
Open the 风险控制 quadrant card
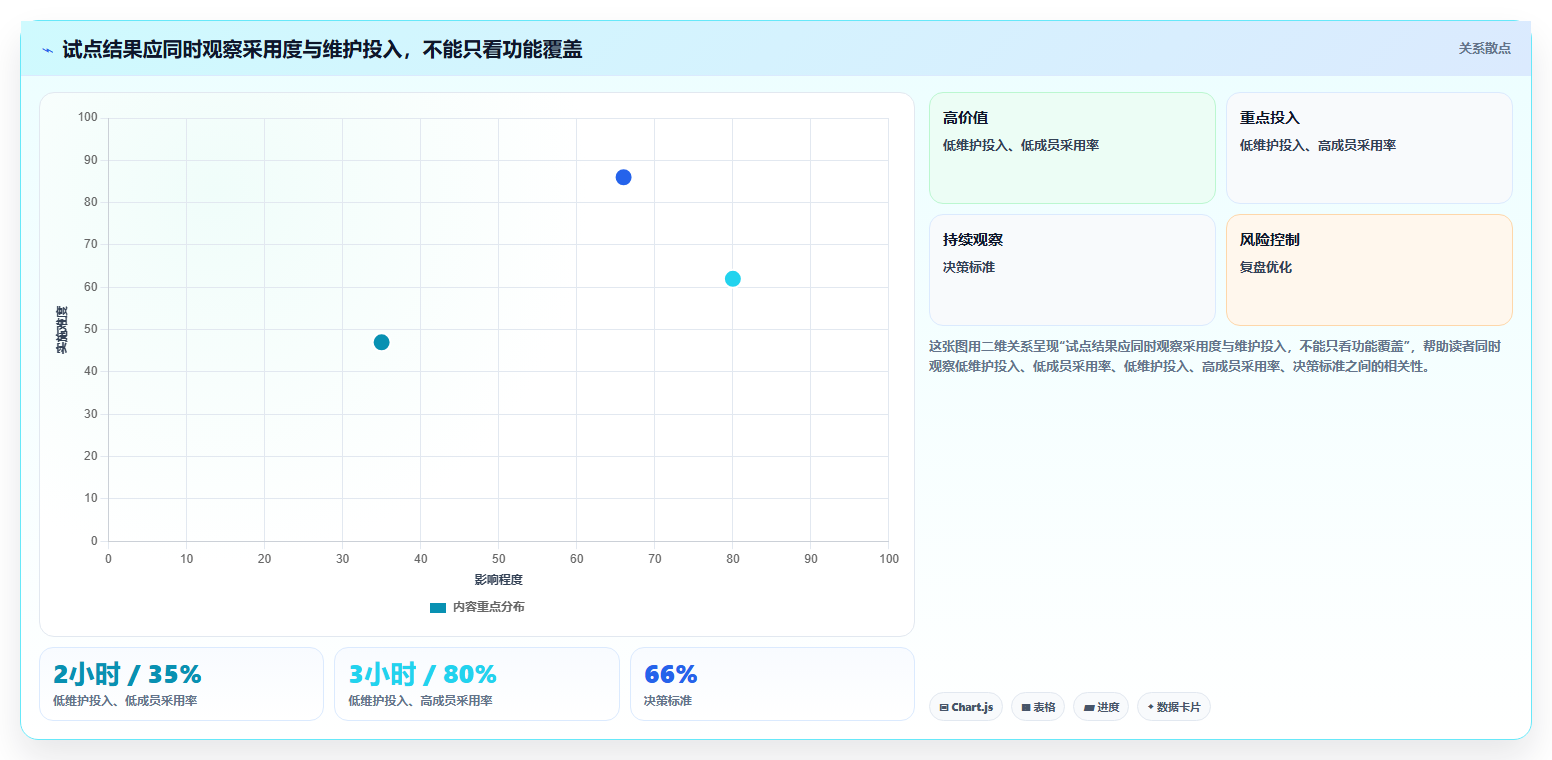pyautogui.click(x=1369, y=270)
